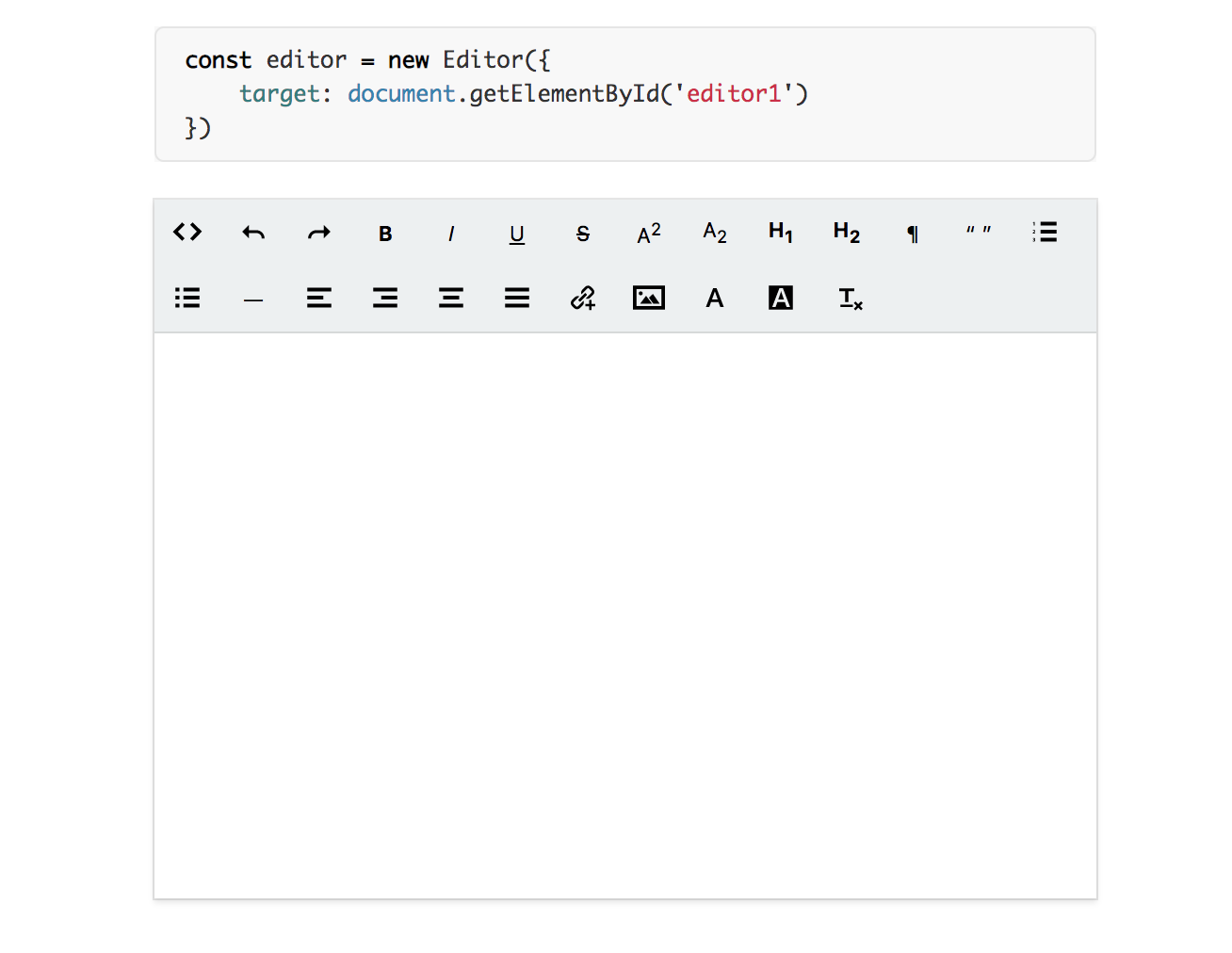Apply underline formatting
1232x953 pixels.
517,233
